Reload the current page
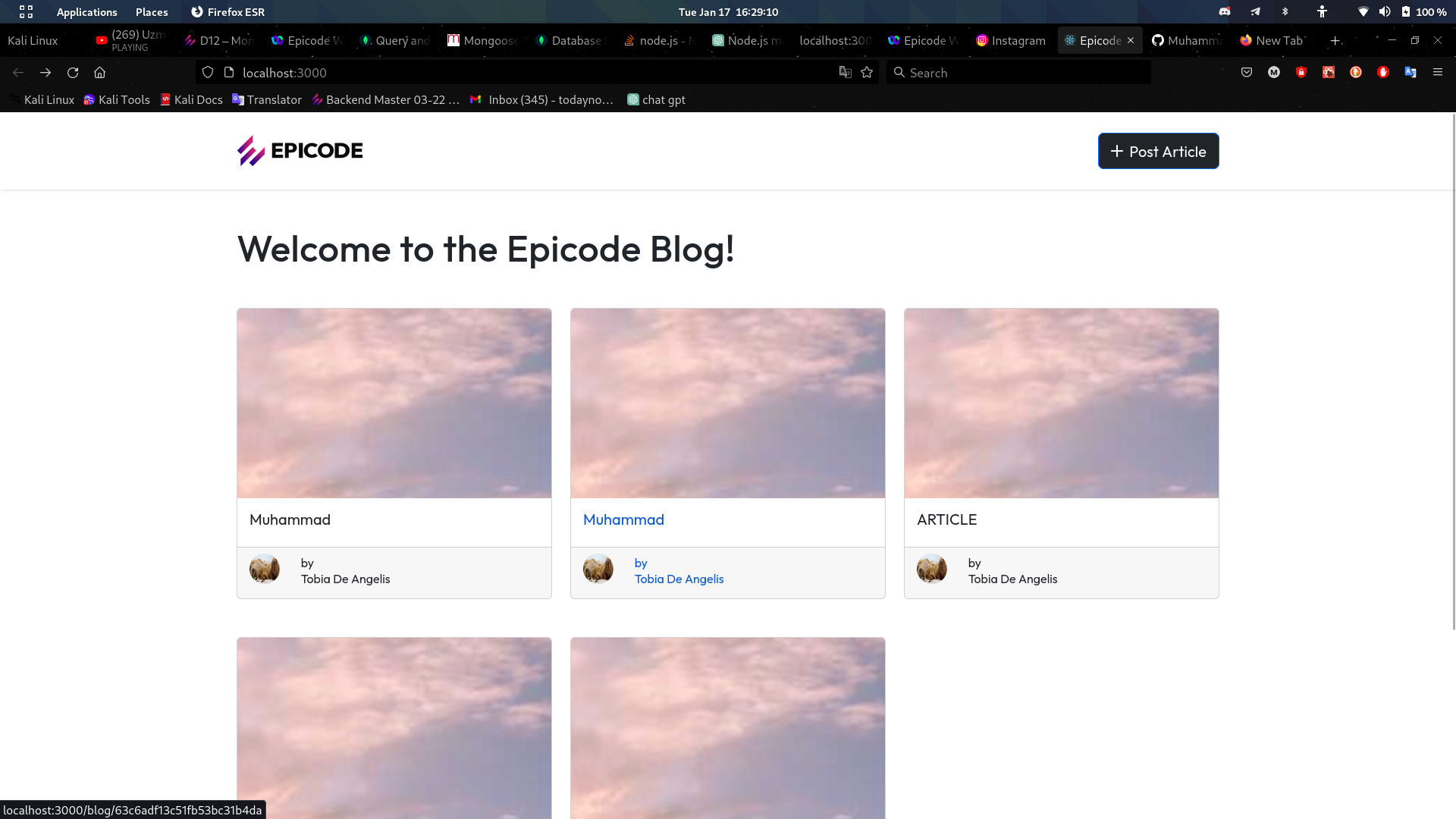 [73, 73]
